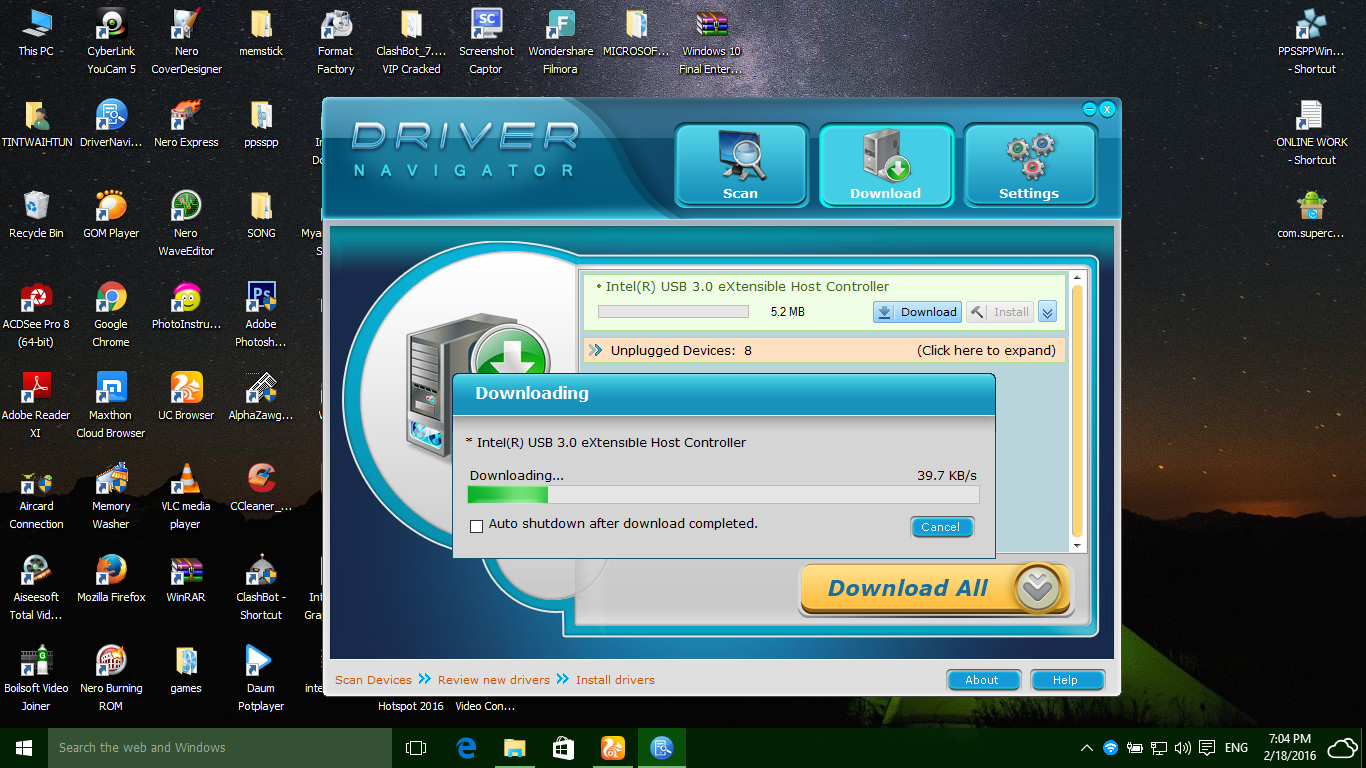
Task: Open Driver Navigator taskbar button
Action: click(661, 747)
